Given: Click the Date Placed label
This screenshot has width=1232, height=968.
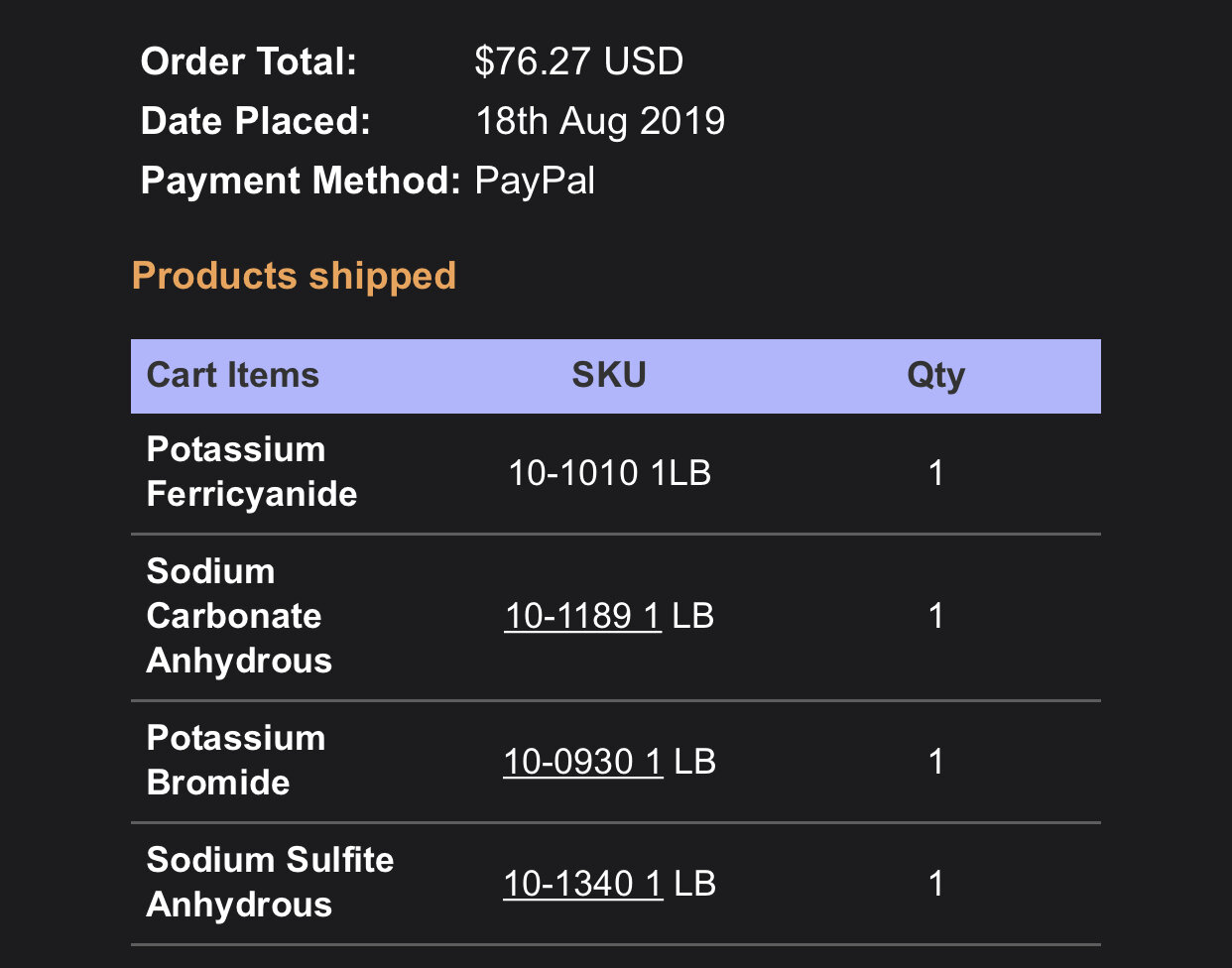Looking at the screenshot, I should [x=256, y=121].
